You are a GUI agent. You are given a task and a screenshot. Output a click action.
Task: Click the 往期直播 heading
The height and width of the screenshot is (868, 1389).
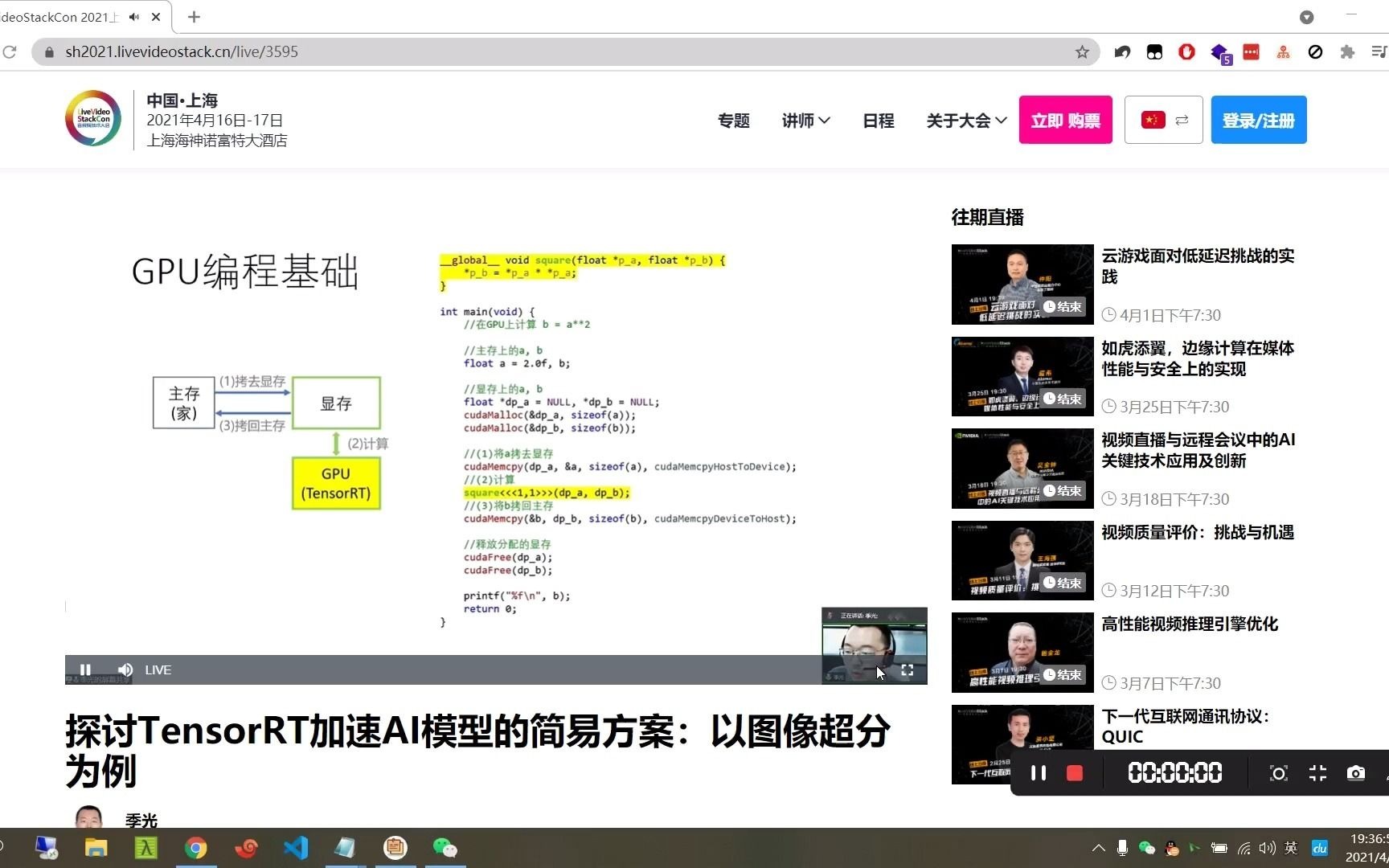pyautogui.click(x=987, y=217)
